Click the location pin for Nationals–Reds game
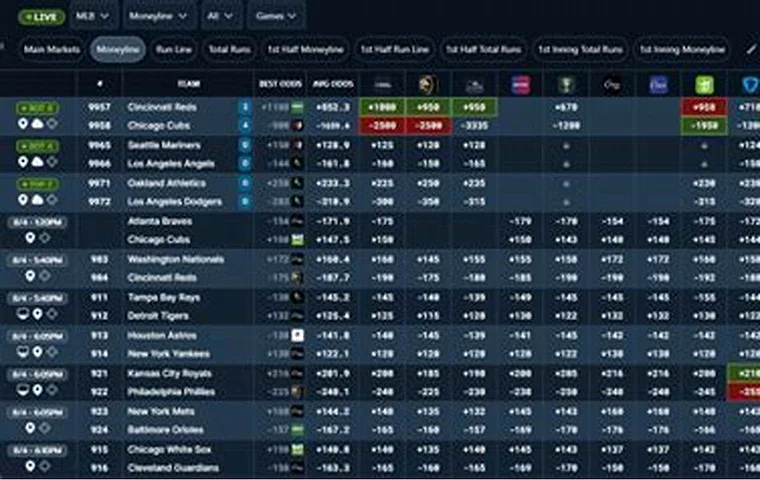Viewport: 760px width, 480px height. 30,276
